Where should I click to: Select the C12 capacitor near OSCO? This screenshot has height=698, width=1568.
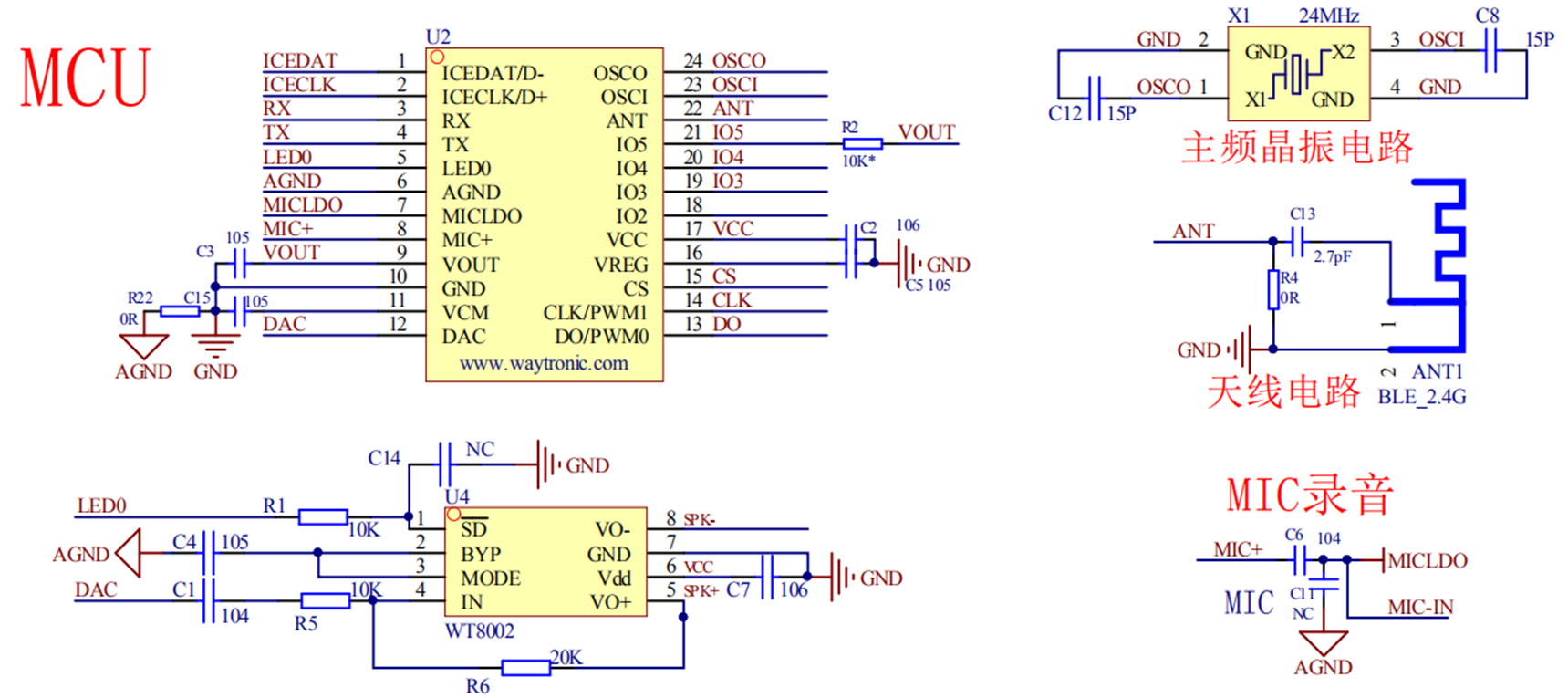tap(1095, 98)
